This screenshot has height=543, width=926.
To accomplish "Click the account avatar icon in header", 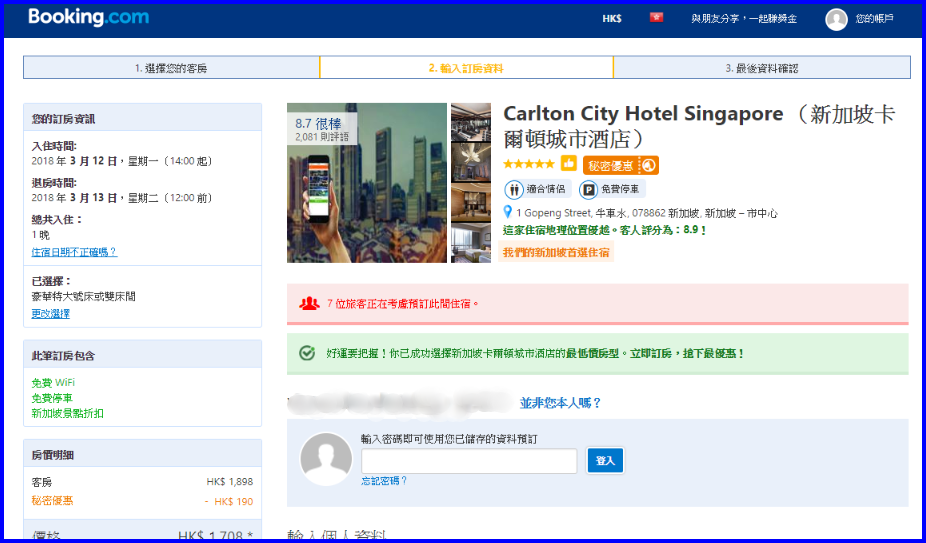I will (x=836, y=19).
